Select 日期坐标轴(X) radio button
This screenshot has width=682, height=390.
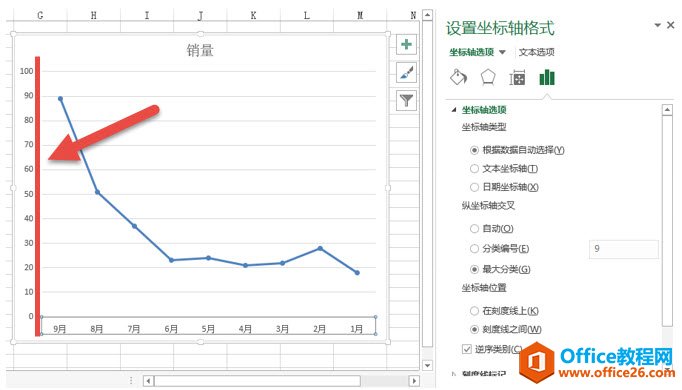(x=475, y=187)
